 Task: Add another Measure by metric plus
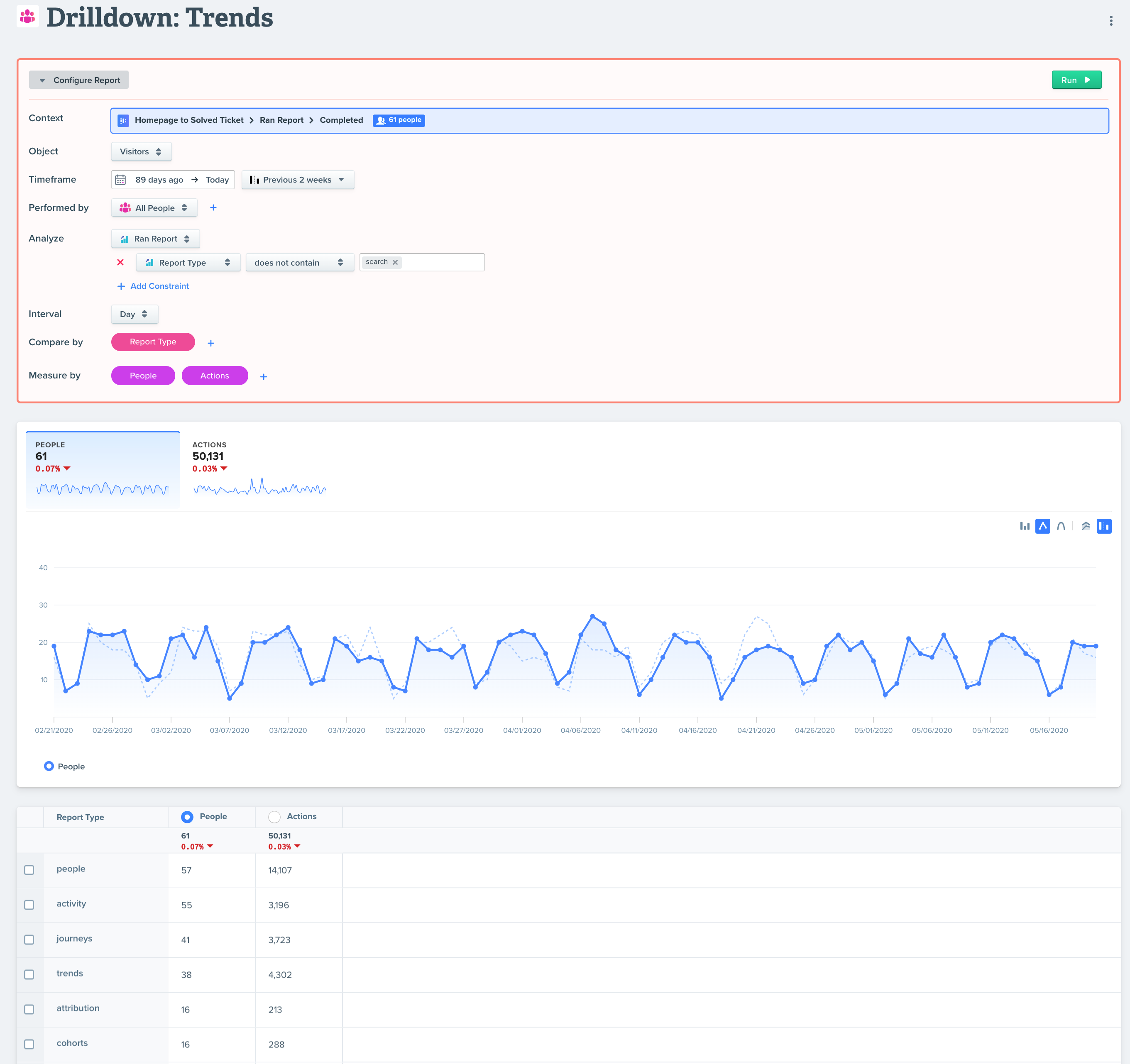[x=264, y=377]
